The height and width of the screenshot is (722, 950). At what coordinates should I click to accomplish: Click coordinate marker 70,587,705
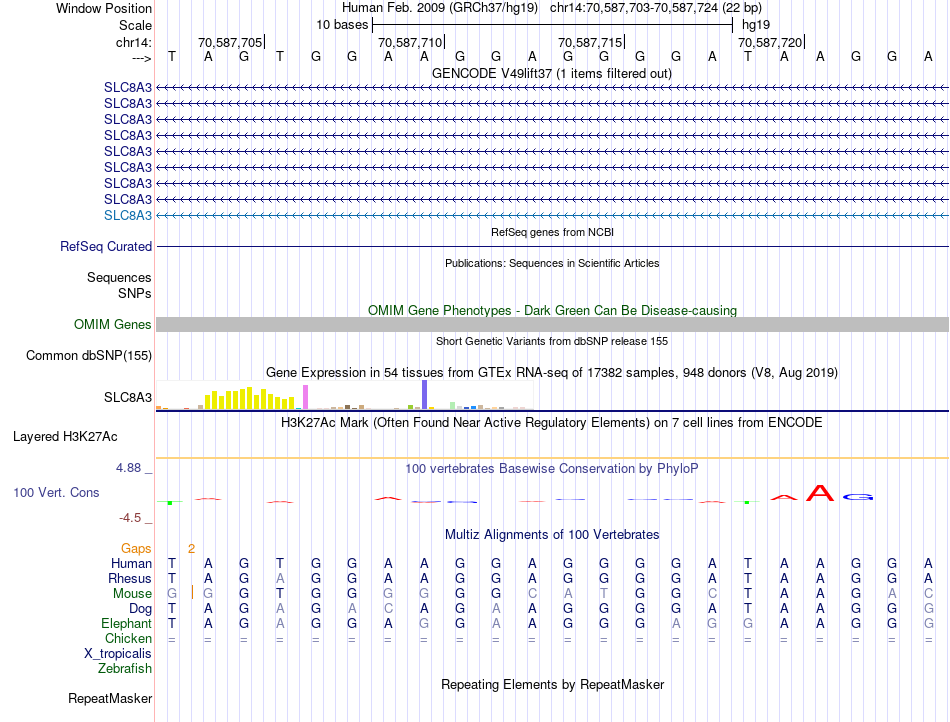230,42
